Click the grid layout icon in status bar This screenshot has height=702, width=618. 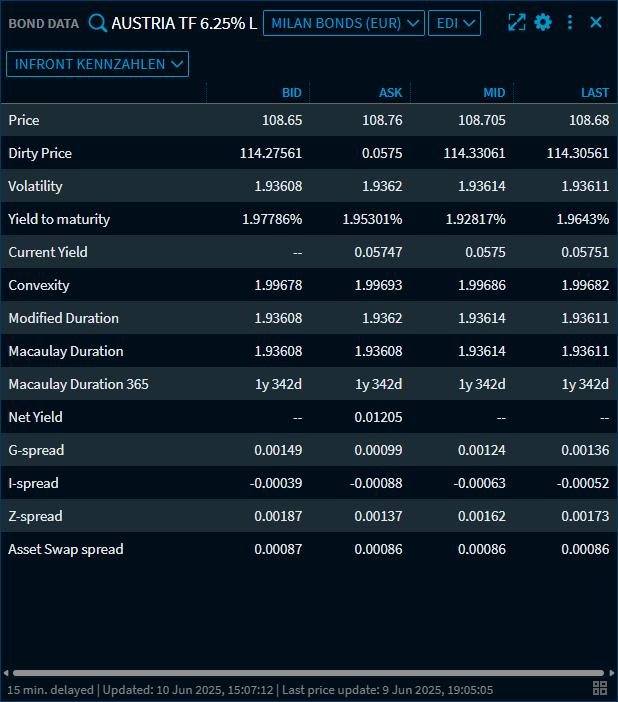600,688
